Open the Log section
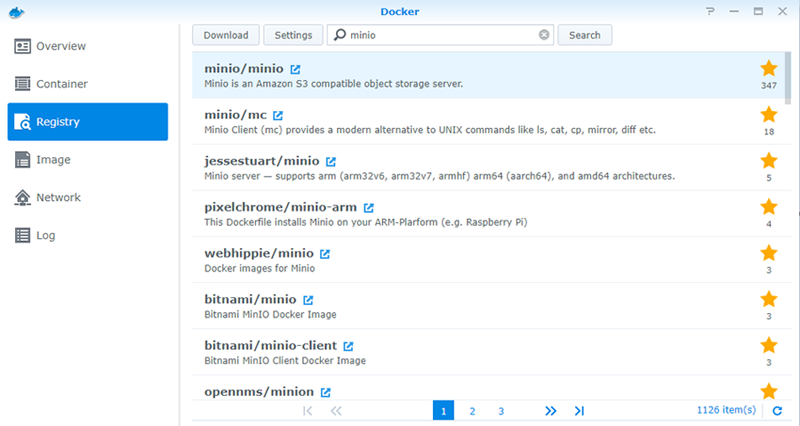The width and height of the screenshot is (800, 426). (88, 235)
